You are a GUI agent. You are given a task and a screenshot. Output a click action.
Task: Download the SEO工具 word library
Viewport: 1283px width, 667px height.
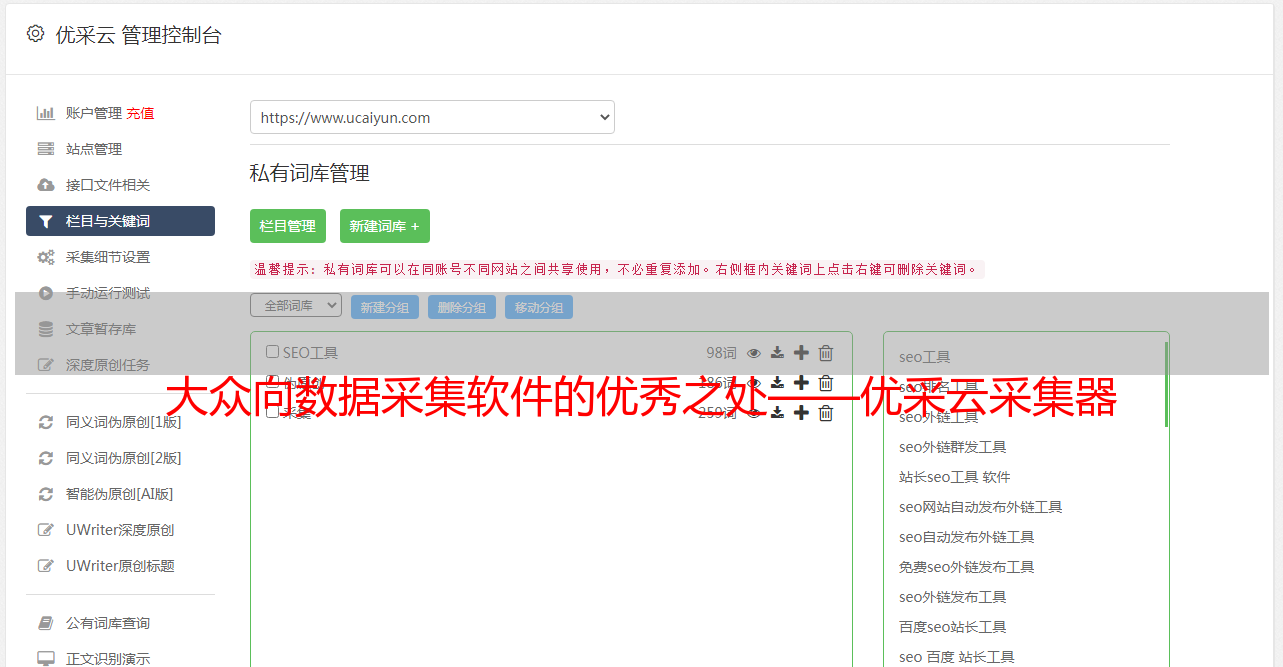777,353
